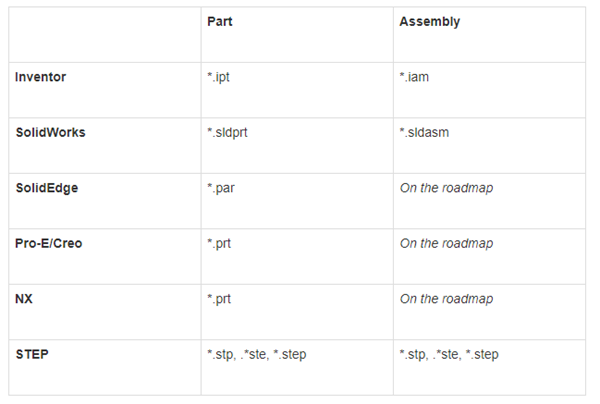Click NX's On the roadmap cell

point(446,299)
